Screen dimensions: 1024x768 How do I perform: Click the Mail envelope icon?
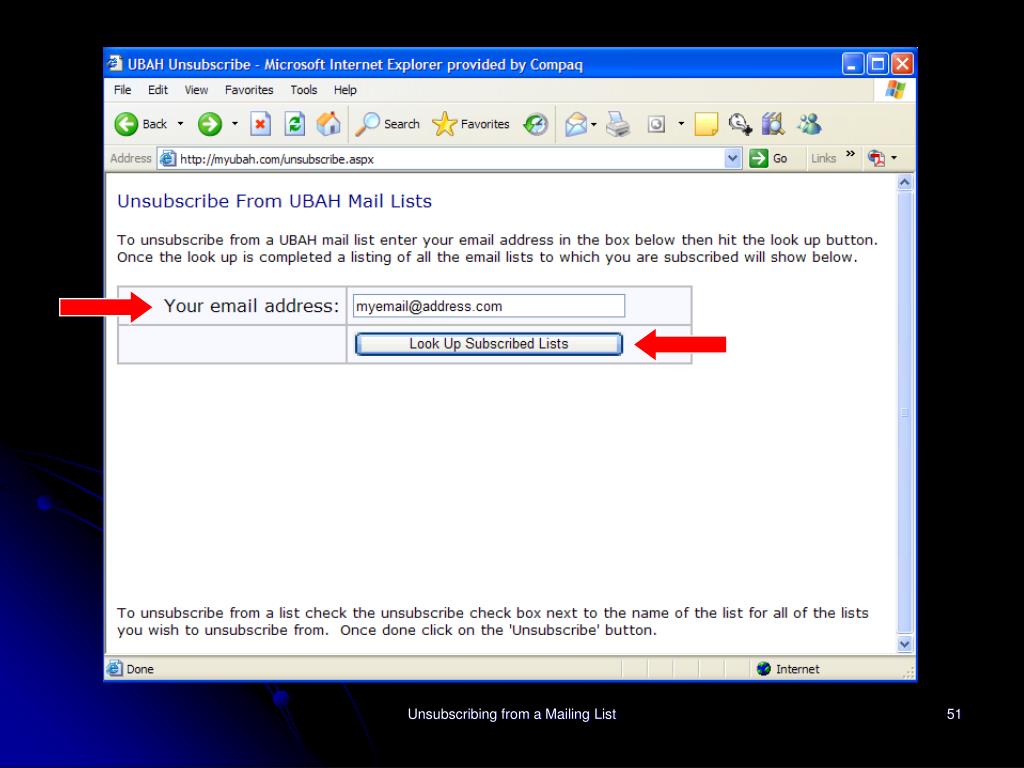pos(576,124)
